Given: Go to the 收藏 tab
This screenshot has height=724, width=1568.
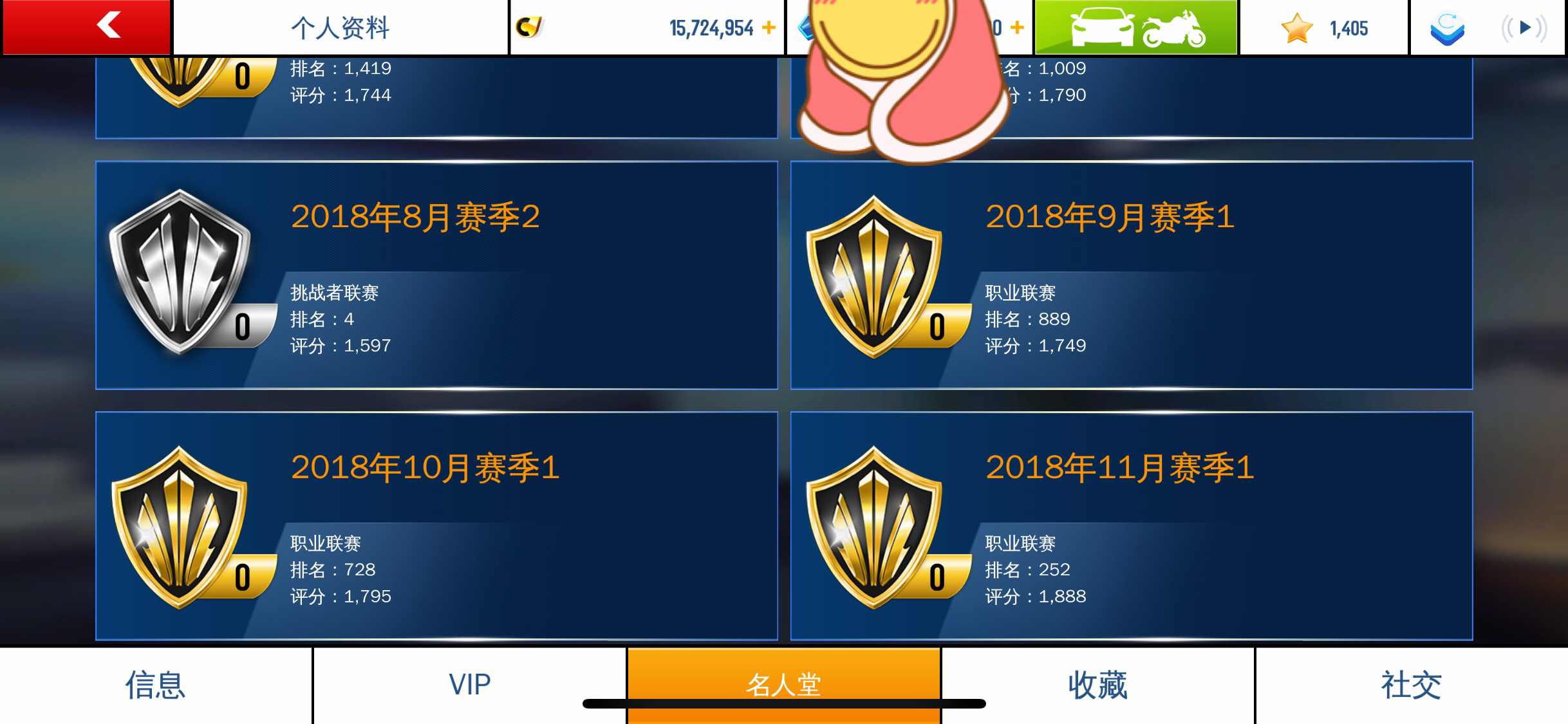Looking at the screenshot, I should [x=1097, y=685].
